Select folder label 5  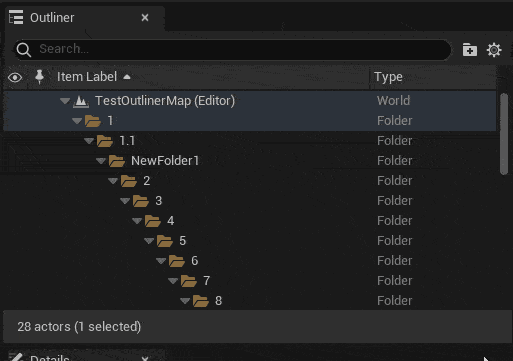click(x=182, y=241)
